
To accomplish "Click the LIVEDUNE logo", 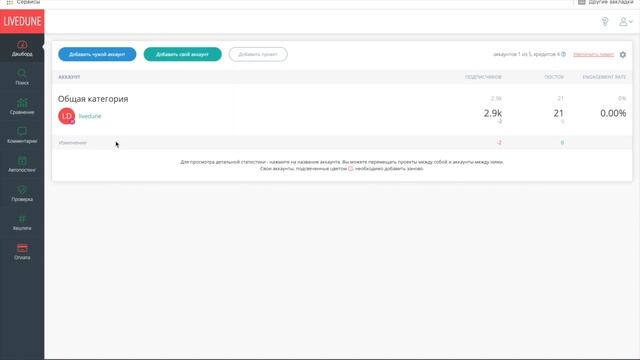I will 22,21.
